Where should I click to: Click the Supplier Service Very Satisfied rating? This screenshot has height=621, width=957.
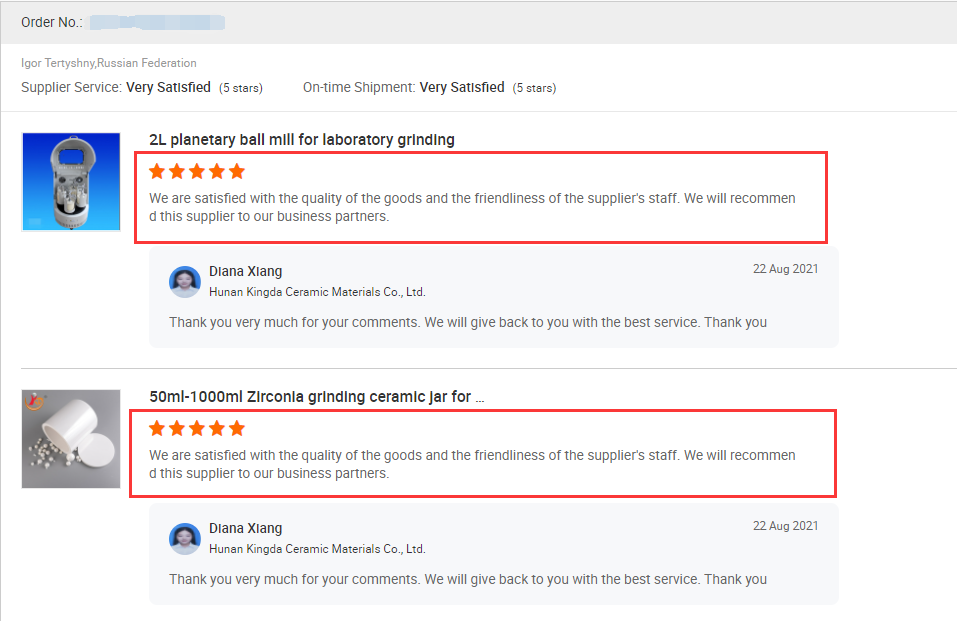coord(168,87)
